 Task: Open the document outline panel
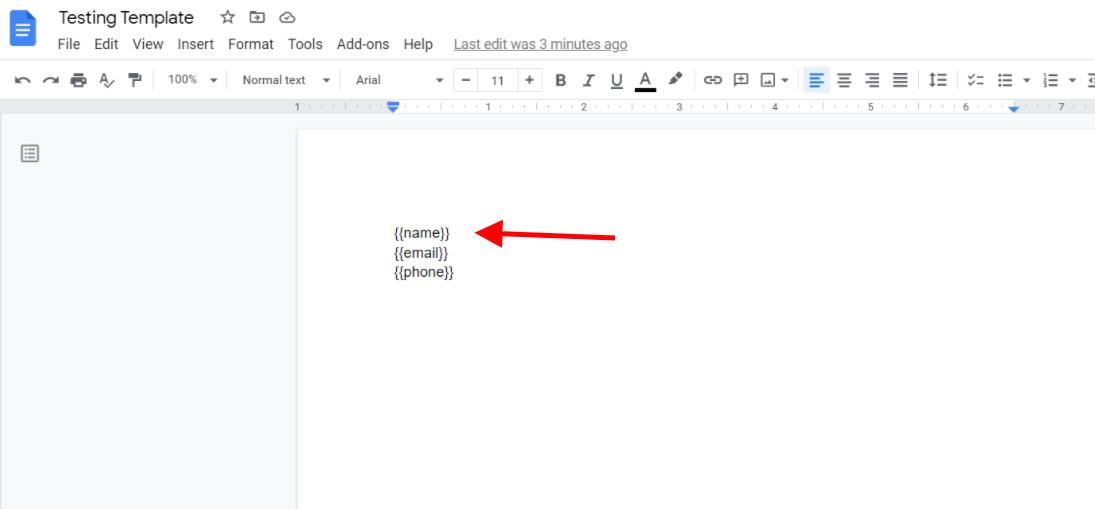(x=30, y=153)
